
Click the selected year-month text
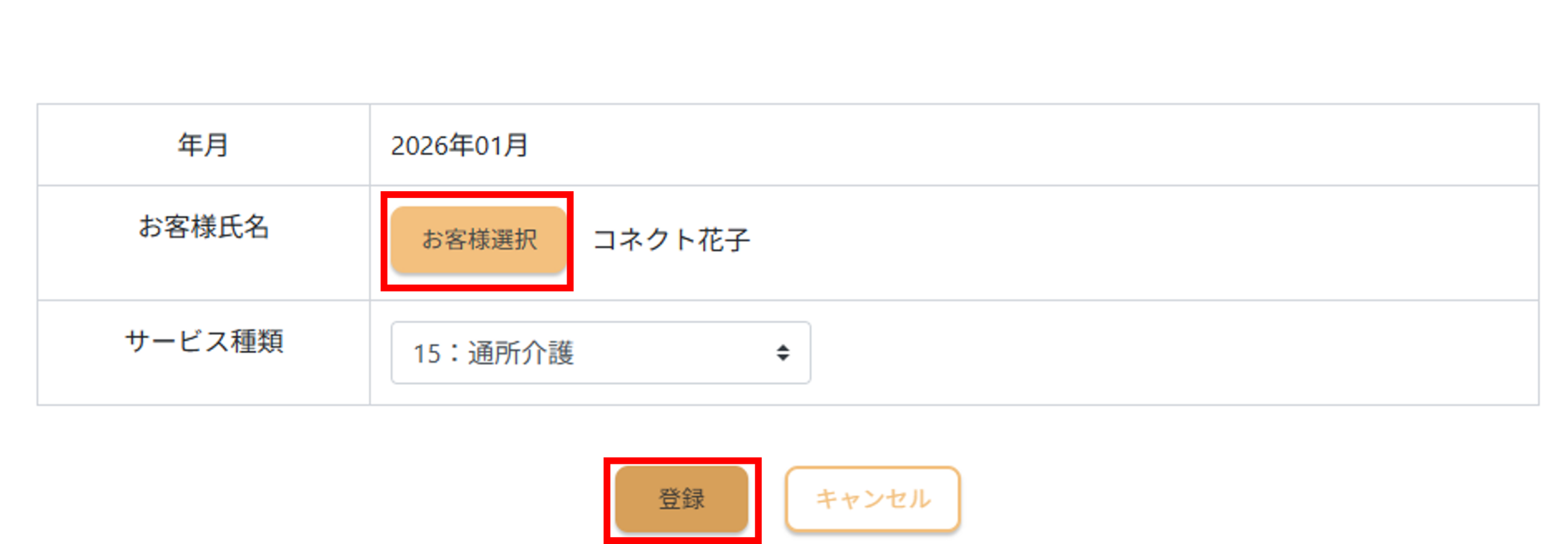coord(459,146)
